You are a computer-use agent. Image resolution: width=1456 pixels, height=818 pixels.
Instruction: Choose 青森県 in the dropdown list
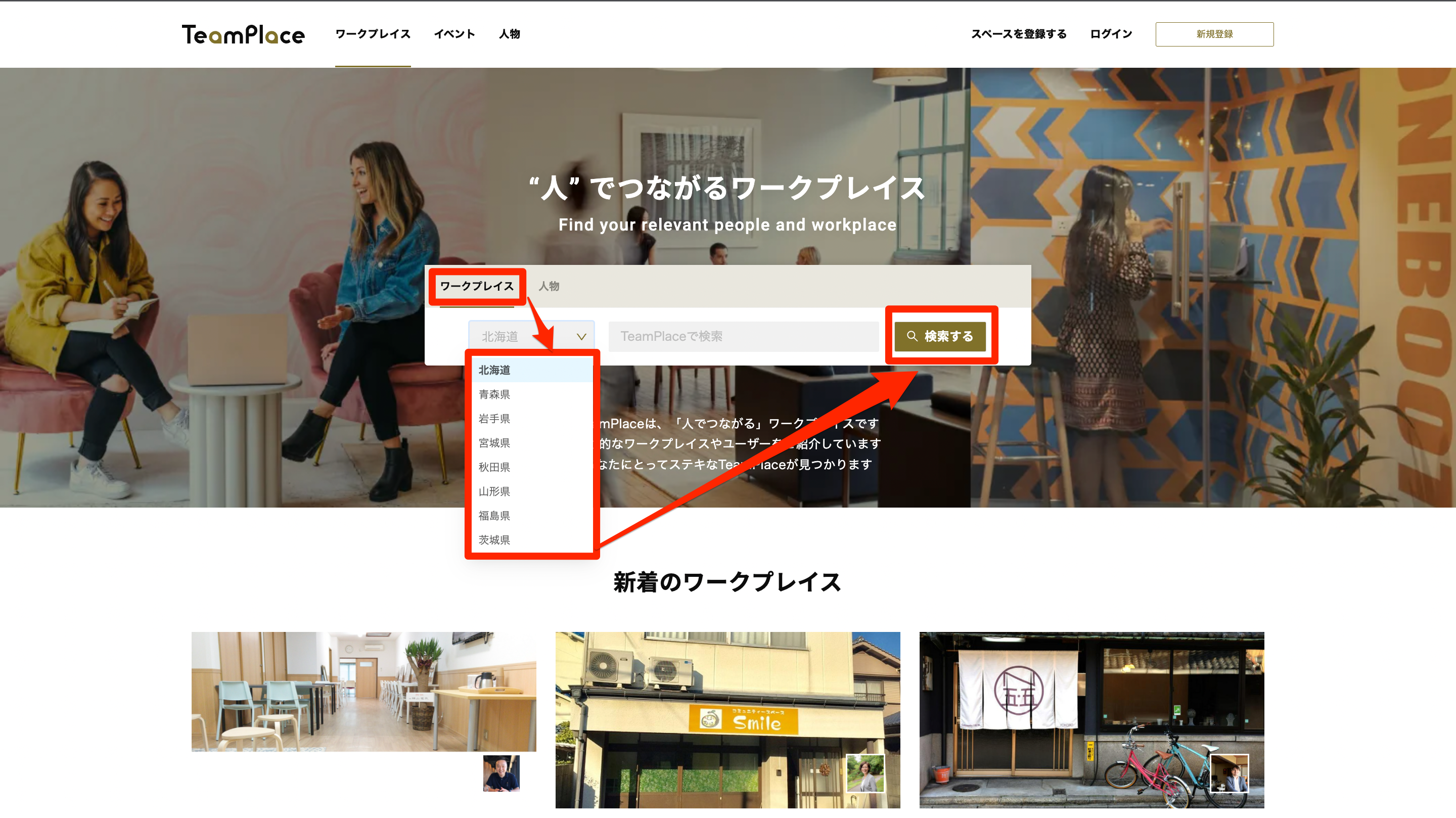tap(494, 394)
